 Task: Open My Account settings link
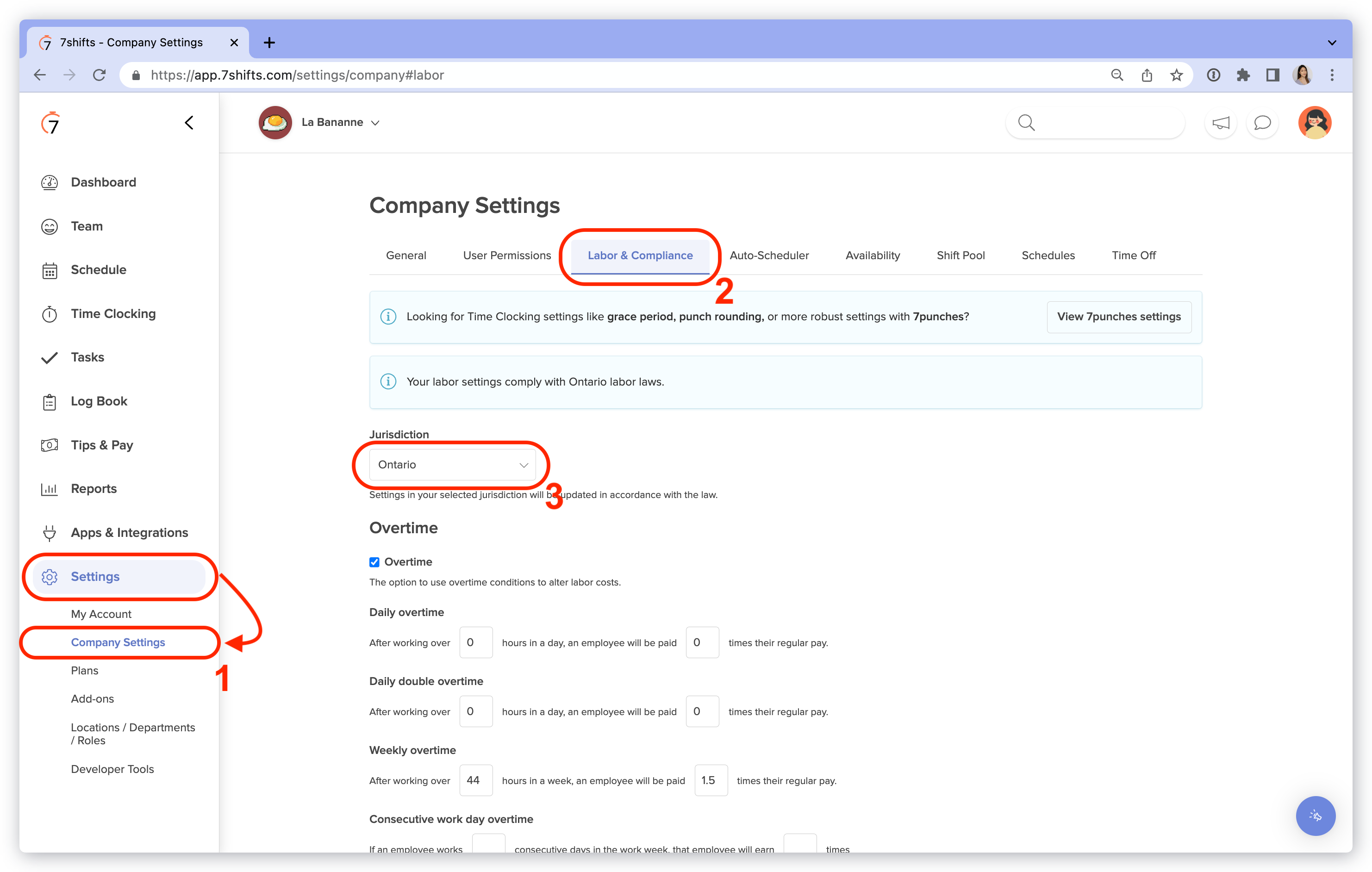[x=101, y=614]
